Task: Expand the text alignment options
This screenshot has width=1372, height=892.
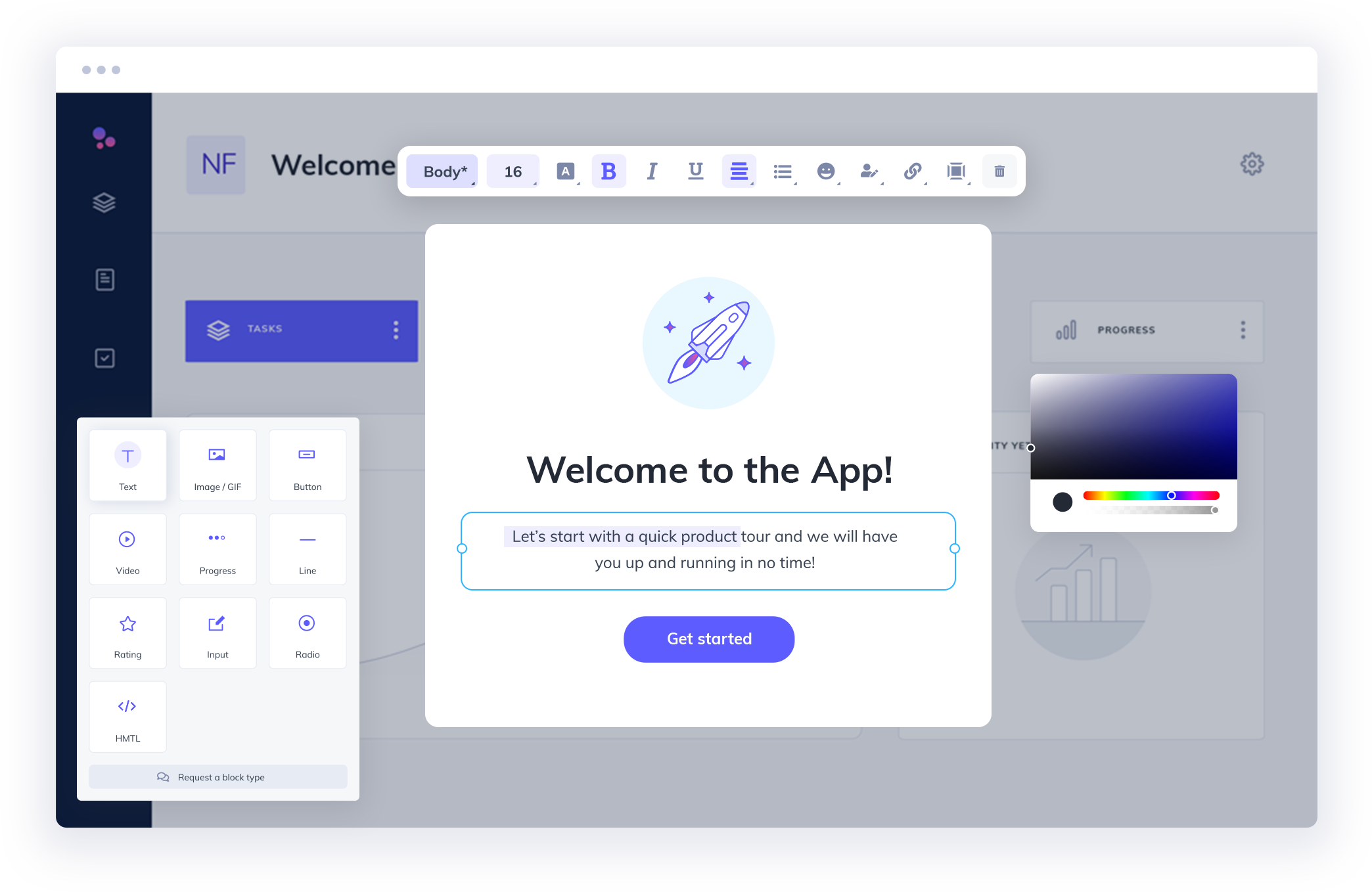Action: click(x=739, y=171)
